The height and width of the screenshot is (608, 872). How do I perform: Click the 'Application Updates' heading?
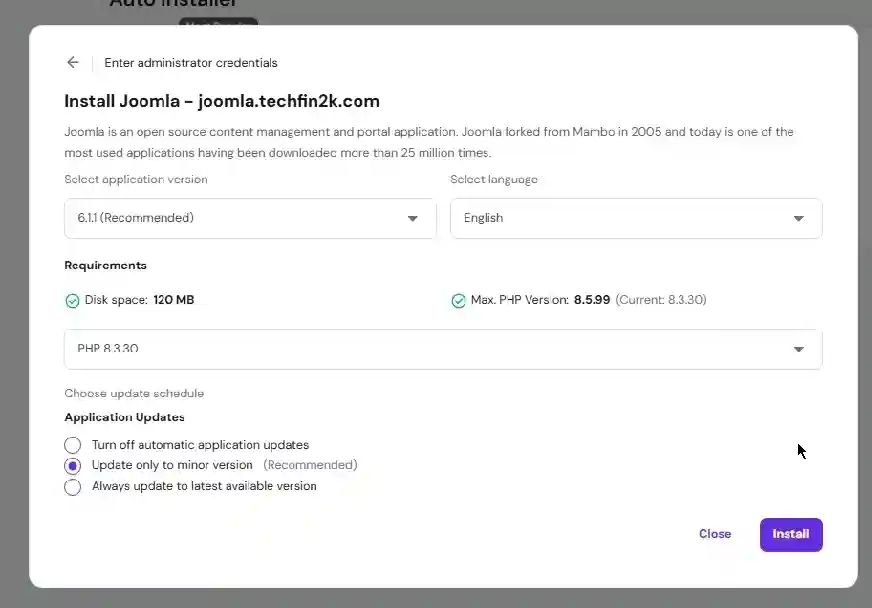tap(125, 417)
